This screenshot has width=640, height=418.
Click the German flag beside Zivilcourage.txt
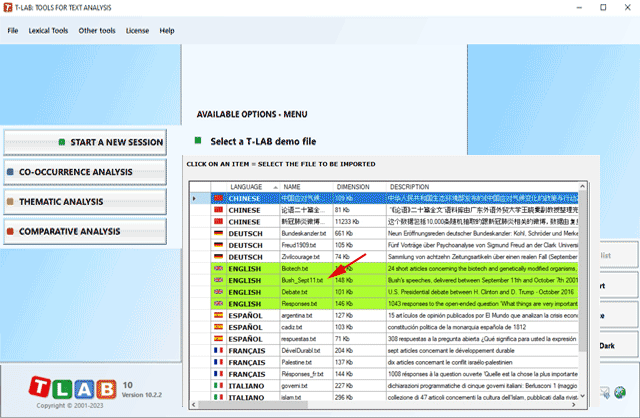tap(218, 257)
